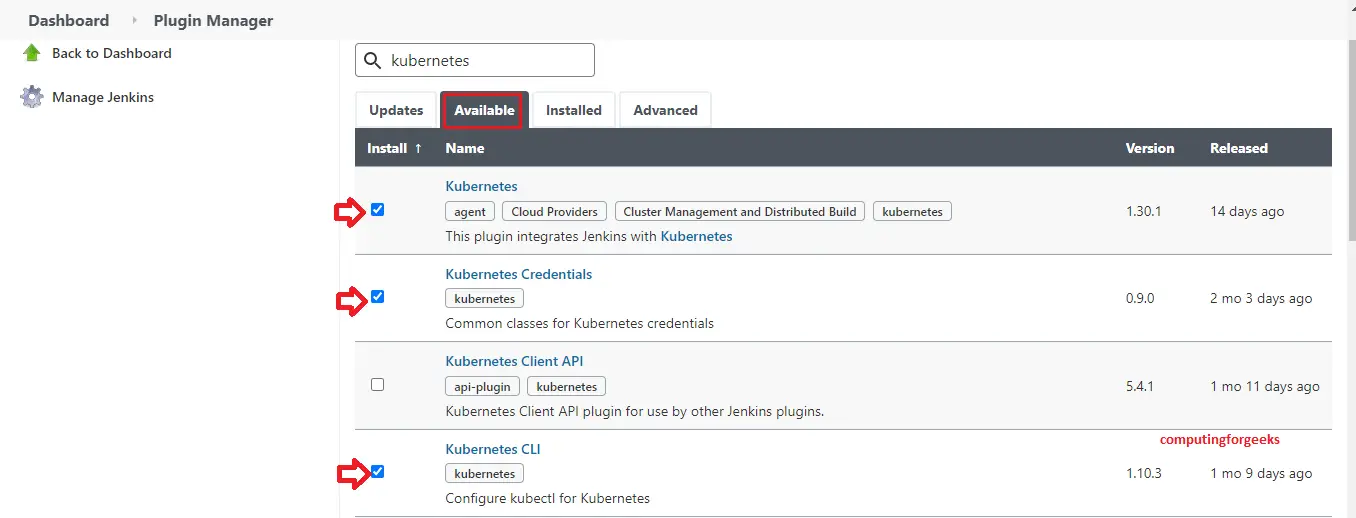Click the kubernetes search input field
1356x518 pixels.
(x=485, y=61)
